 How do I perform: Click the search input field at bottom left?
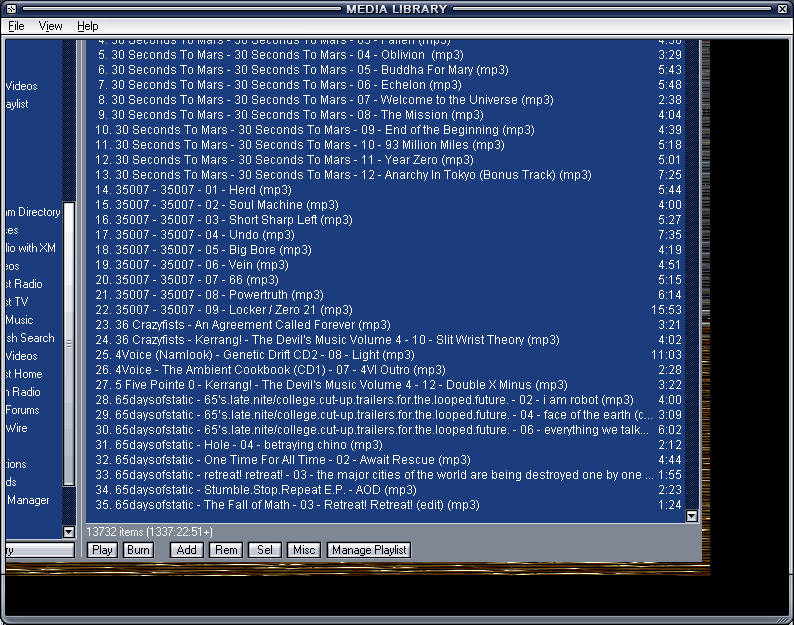coord(40,550)
